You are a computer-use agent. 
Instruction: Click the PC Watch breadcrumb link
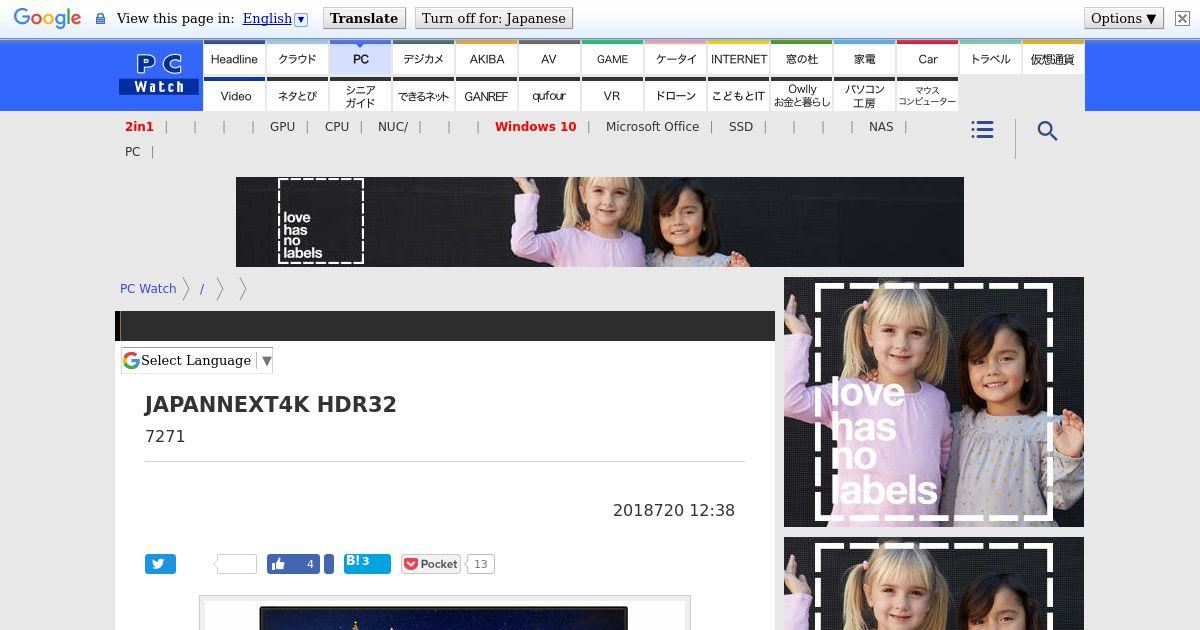pyautogui.click(x=148, y=288)
